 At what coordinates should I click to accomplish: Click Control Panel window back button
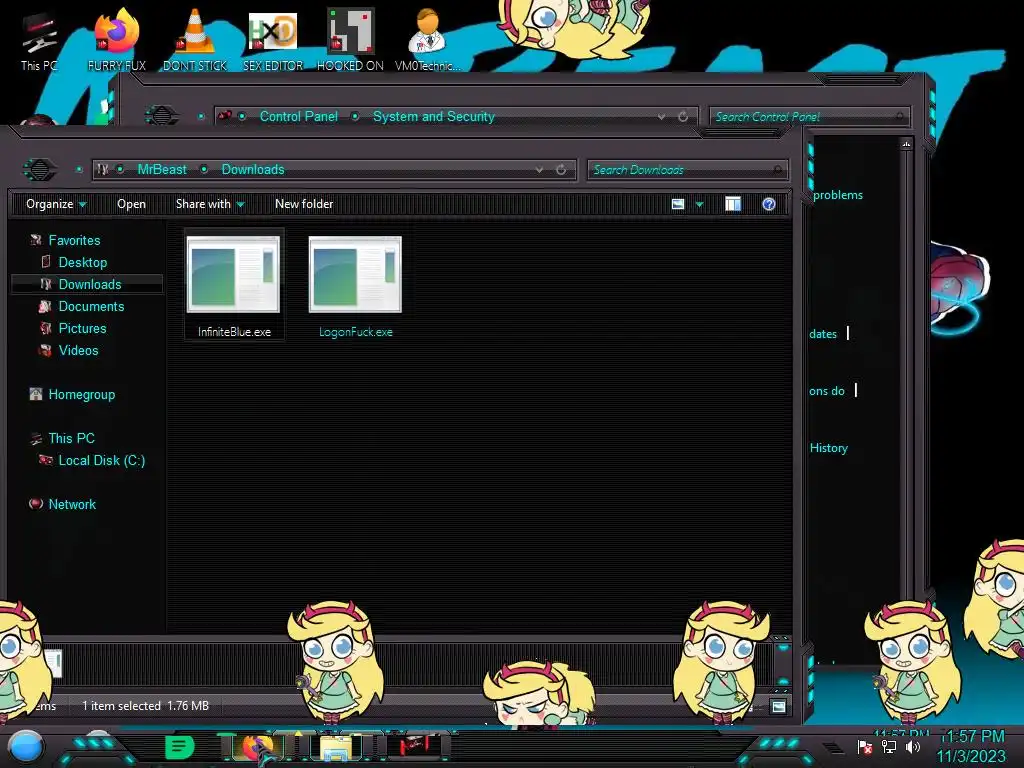coord(161,116)
